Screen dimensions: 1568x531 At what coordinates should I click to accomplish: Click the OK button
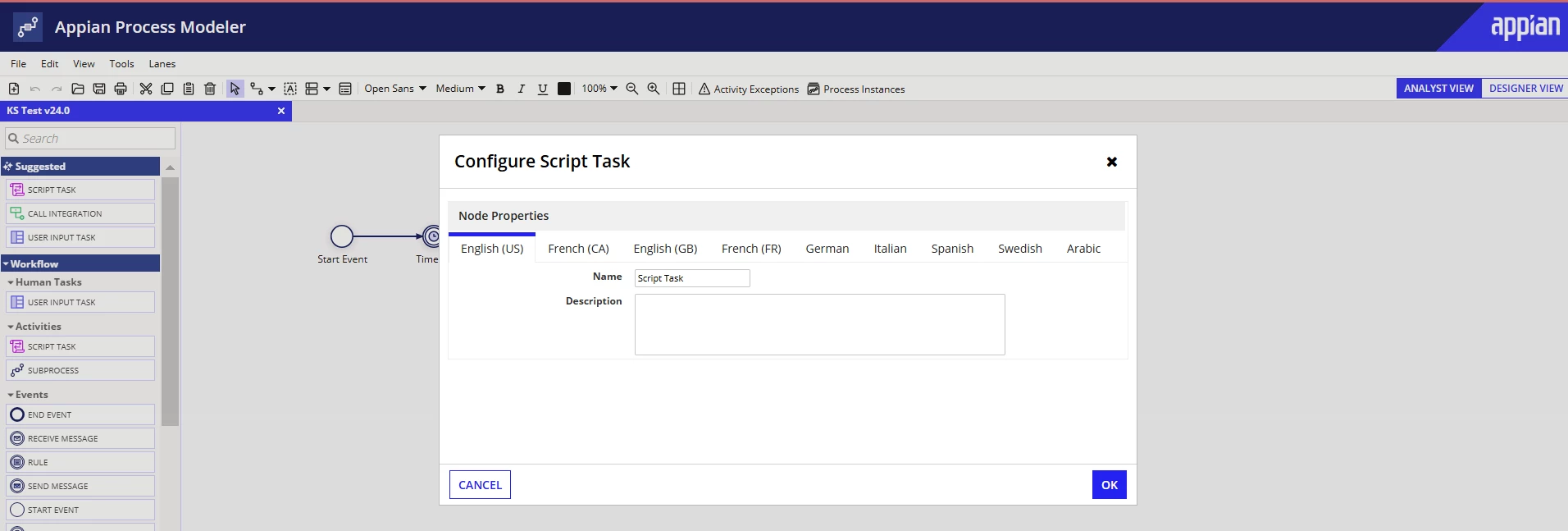pyautogui.click(x=1110, y=485)
